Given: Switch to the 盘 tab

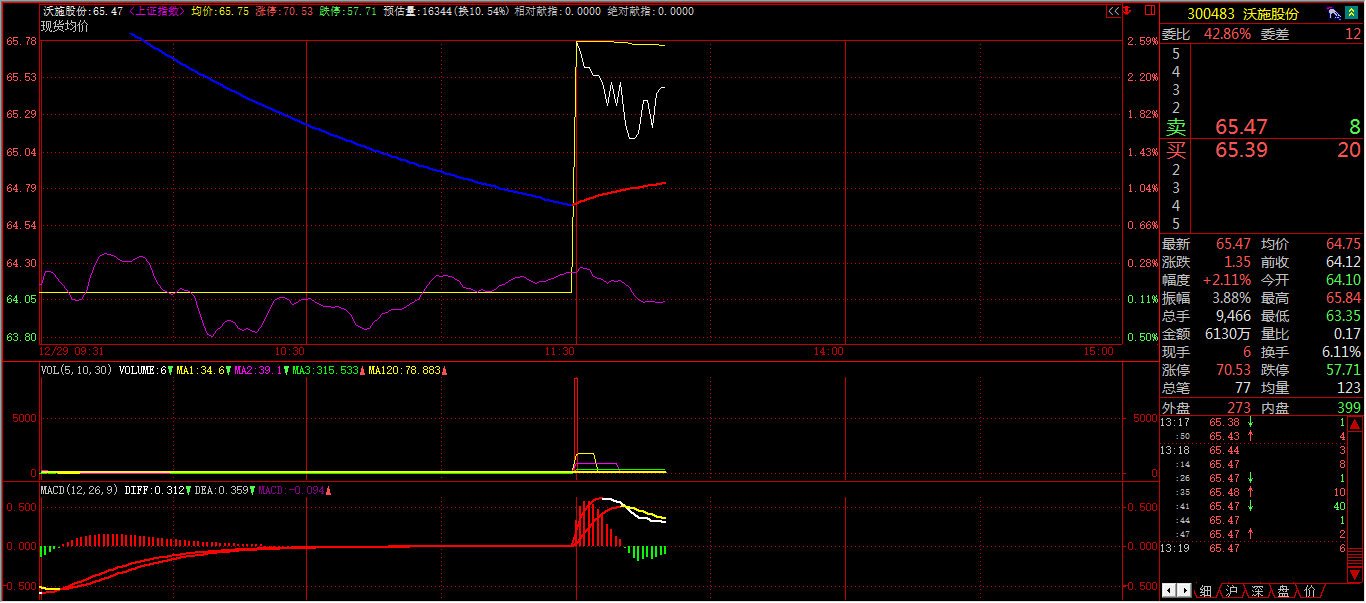Looking at the screenshot, I should pos(1284,592).
